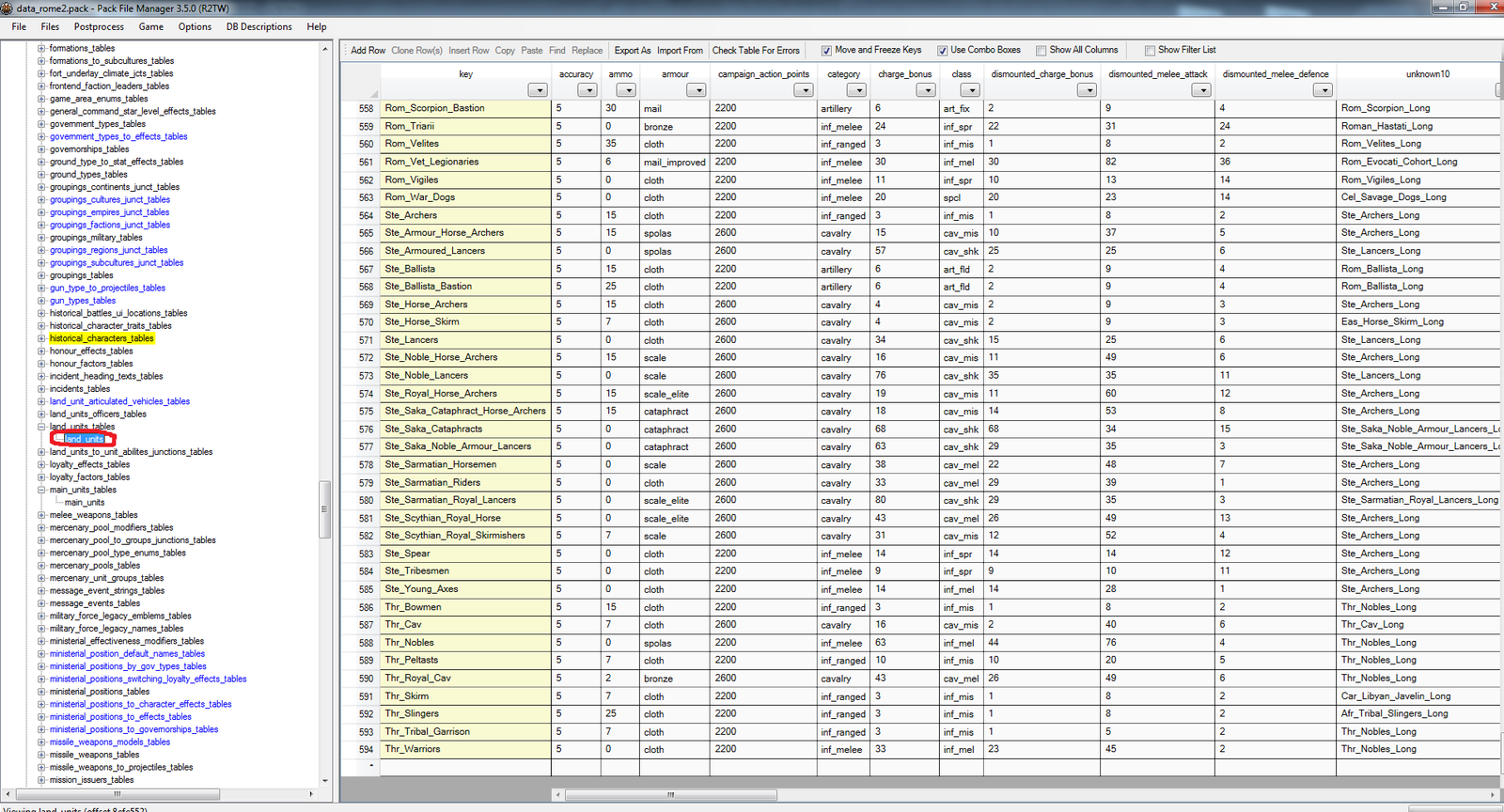Expand the melee_weapons_tables node
1504x812 pixels.
pos(41,515)
